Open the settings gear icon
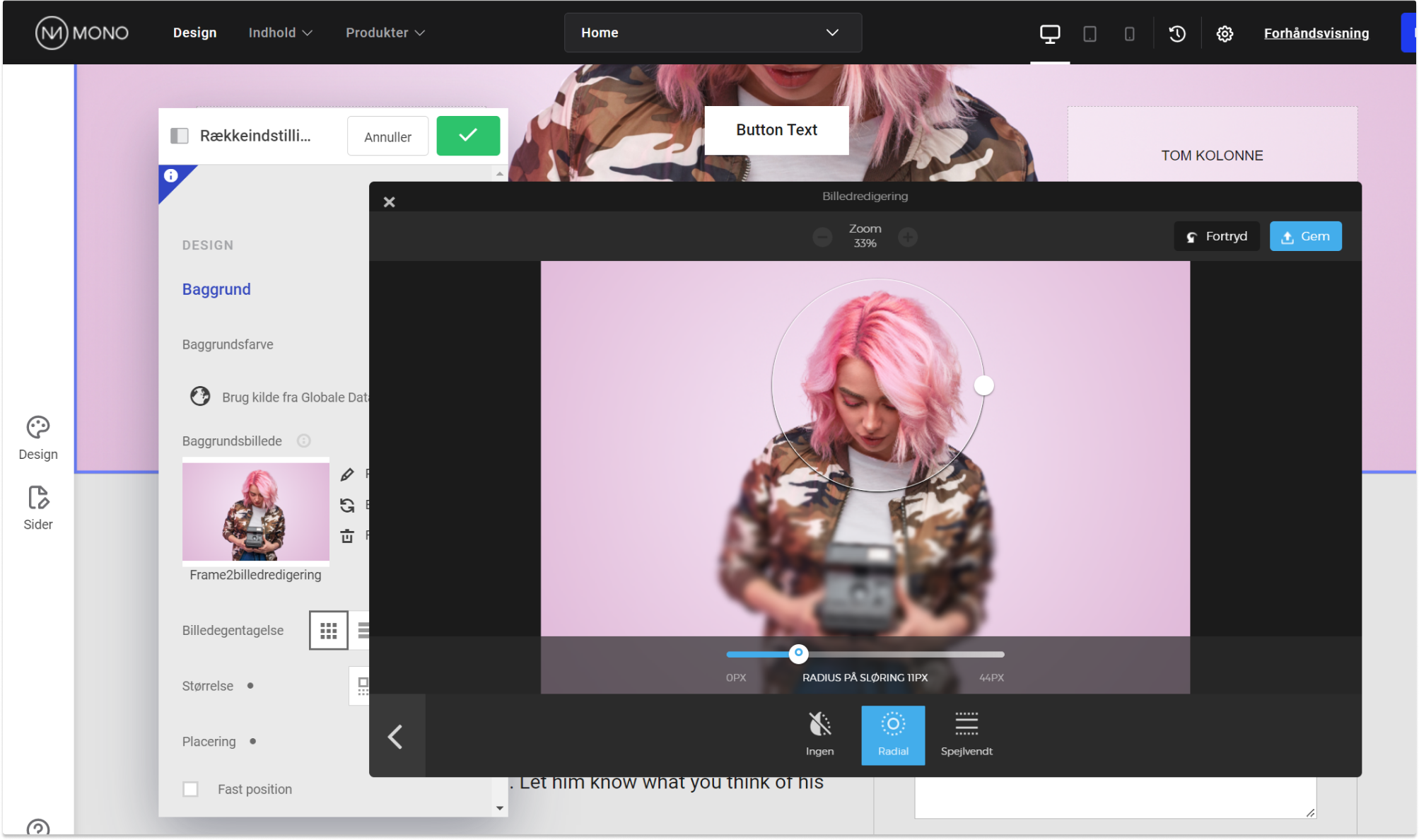This screenshot has height=840, width=1419. (1225, 33)
